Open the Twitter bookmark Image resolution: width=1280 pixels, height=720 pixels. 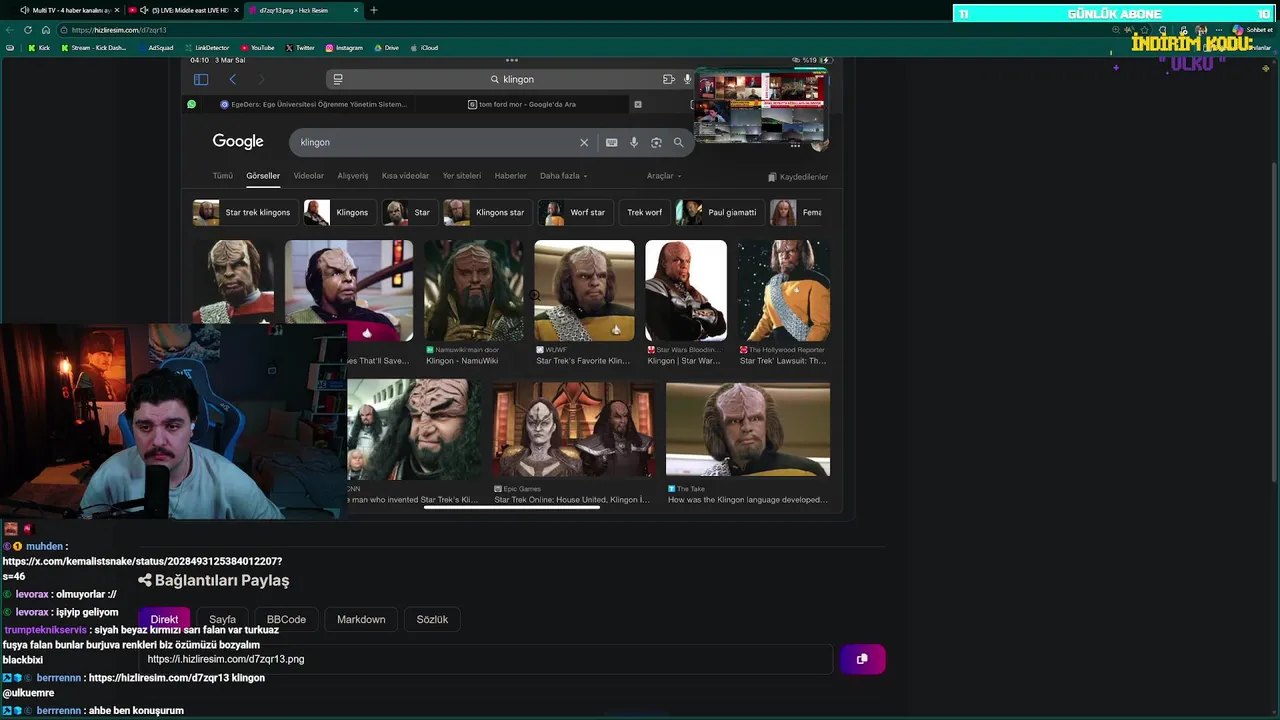300,48
